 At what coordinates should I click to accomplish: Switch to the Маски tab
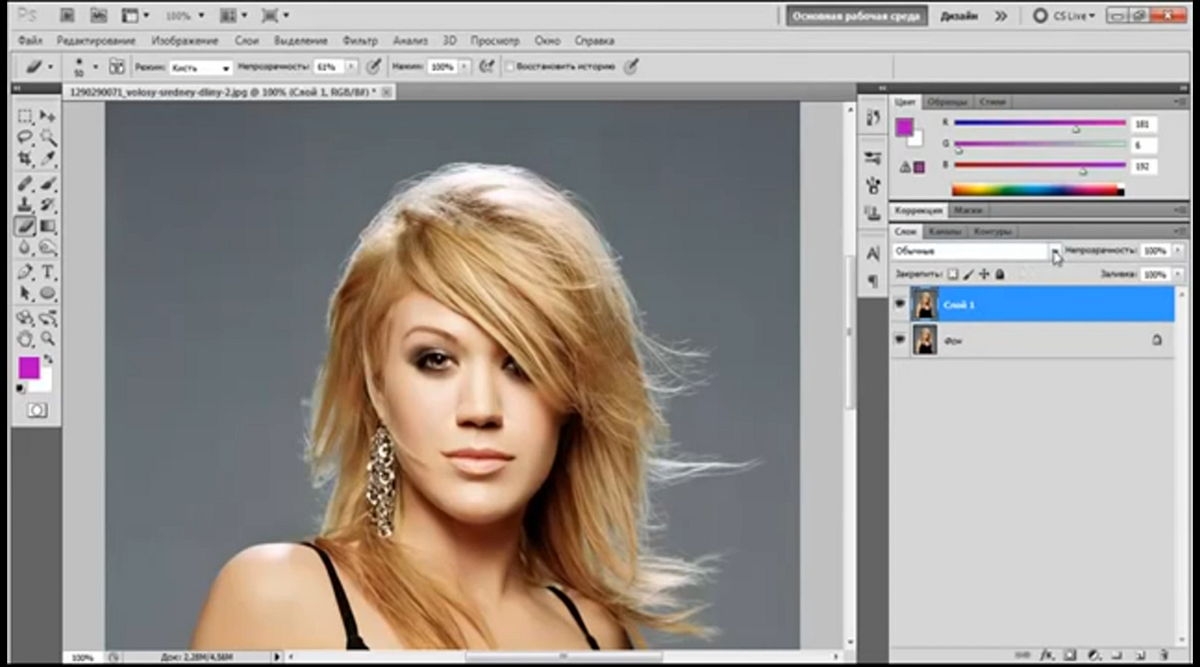click(x=967, y=210)
